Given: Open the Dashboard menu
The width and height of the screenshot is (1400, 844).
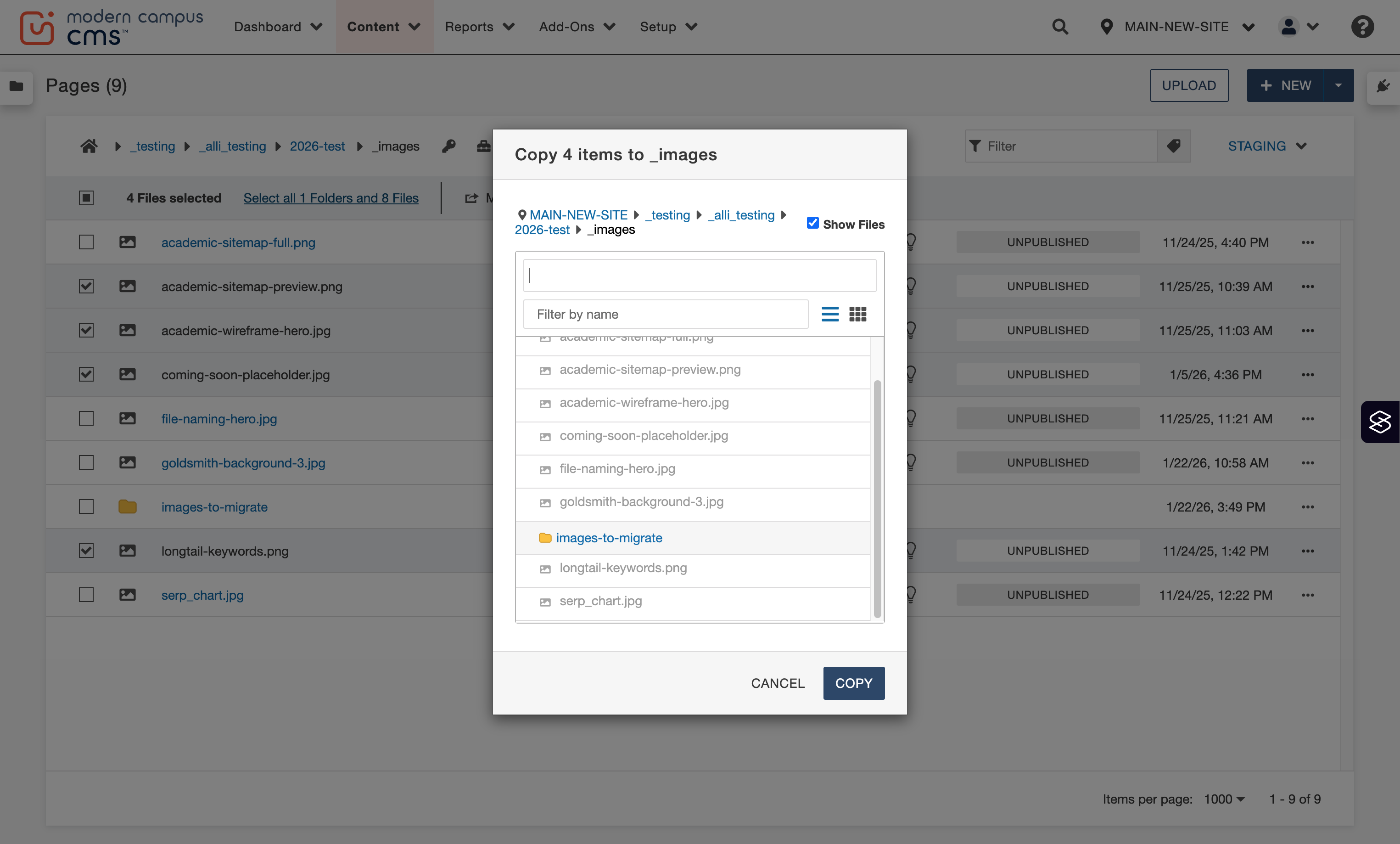Looking at the screenshot, I should (x=278, y=27).
